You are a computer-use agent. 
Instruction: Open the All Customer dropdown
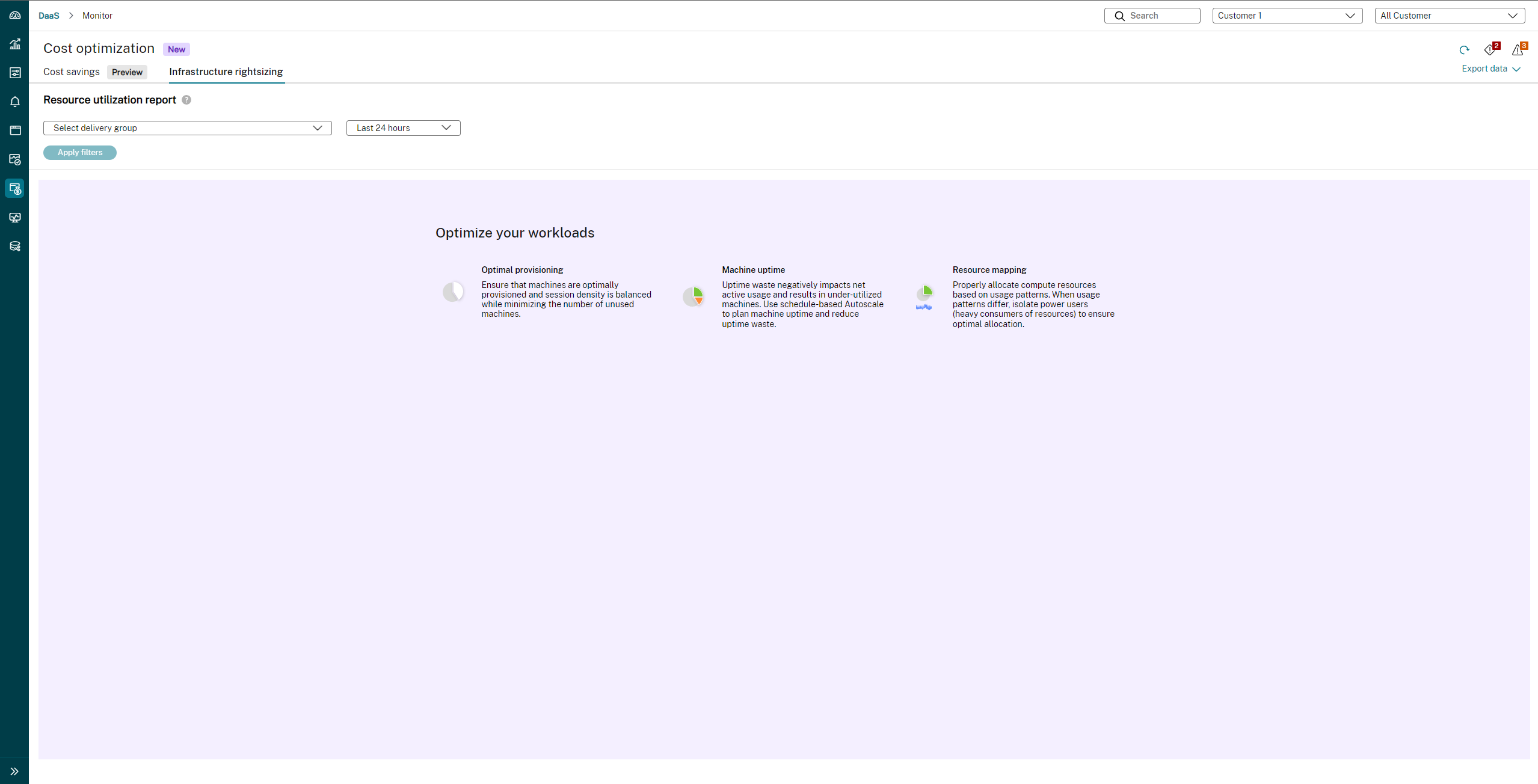pos(1449,16)
